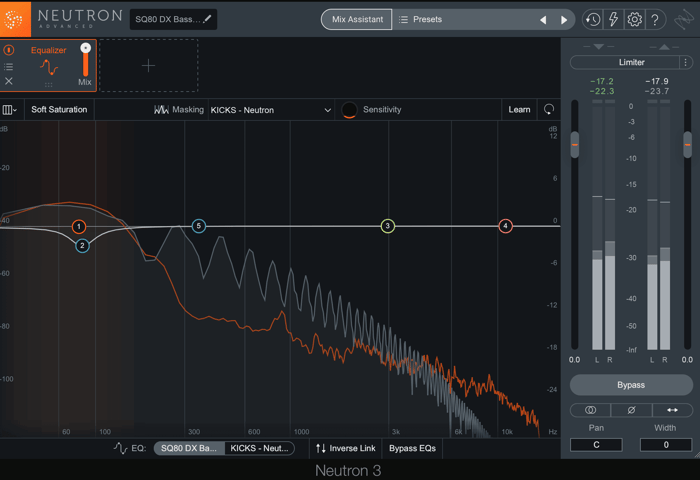Click Bypass EQs
Screen dimensions: 700x480
[412, 448]
